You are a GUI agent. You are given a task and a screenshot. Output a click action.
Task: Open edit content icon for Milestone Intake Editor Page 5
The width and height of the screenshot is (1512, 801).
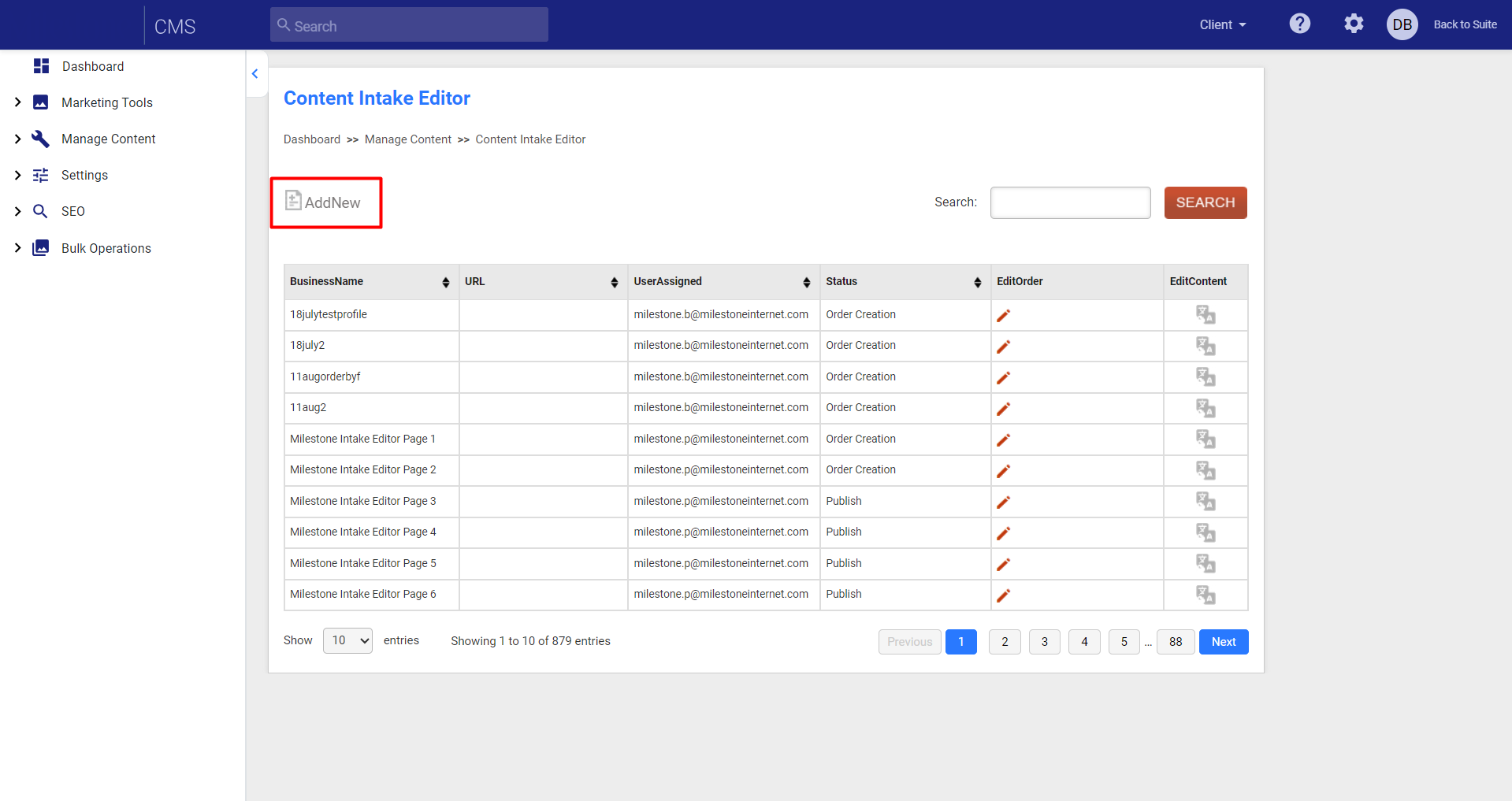pos(1206,564)
